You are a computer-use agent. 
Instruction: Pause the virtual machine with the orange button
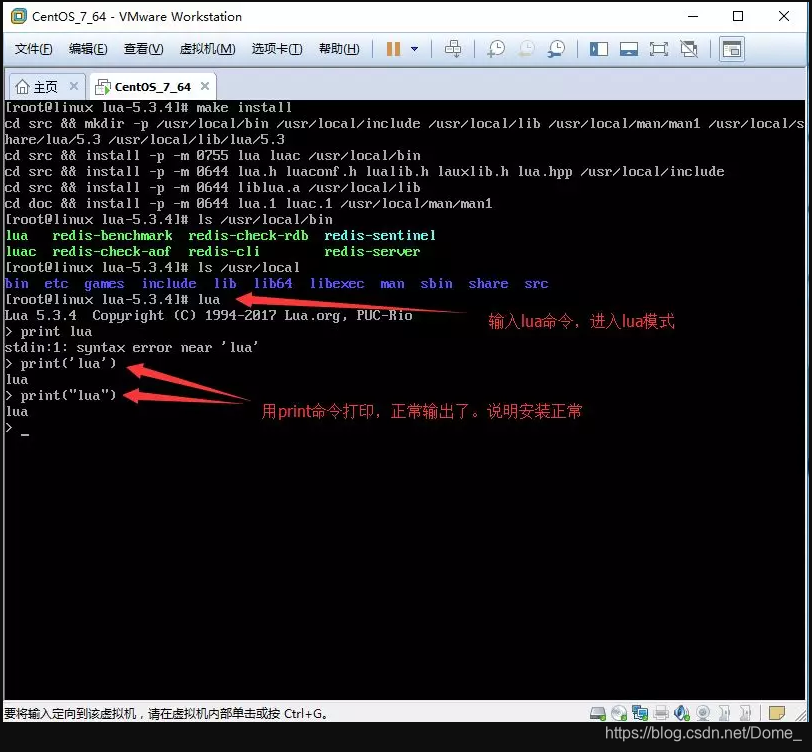click(x=394, y=49)
